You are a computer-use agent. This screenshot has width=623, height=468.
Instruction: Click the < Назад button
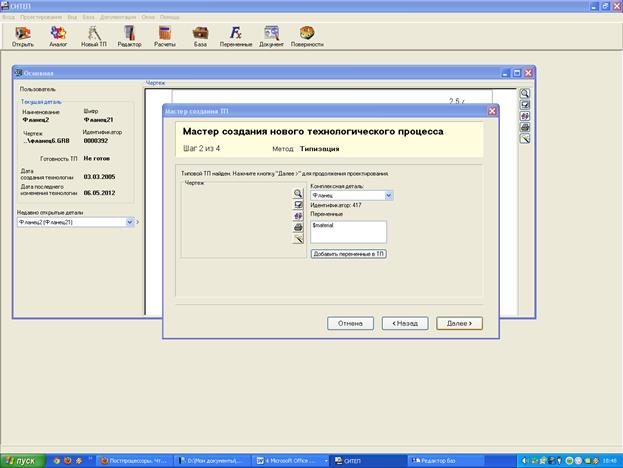(405, 323)
